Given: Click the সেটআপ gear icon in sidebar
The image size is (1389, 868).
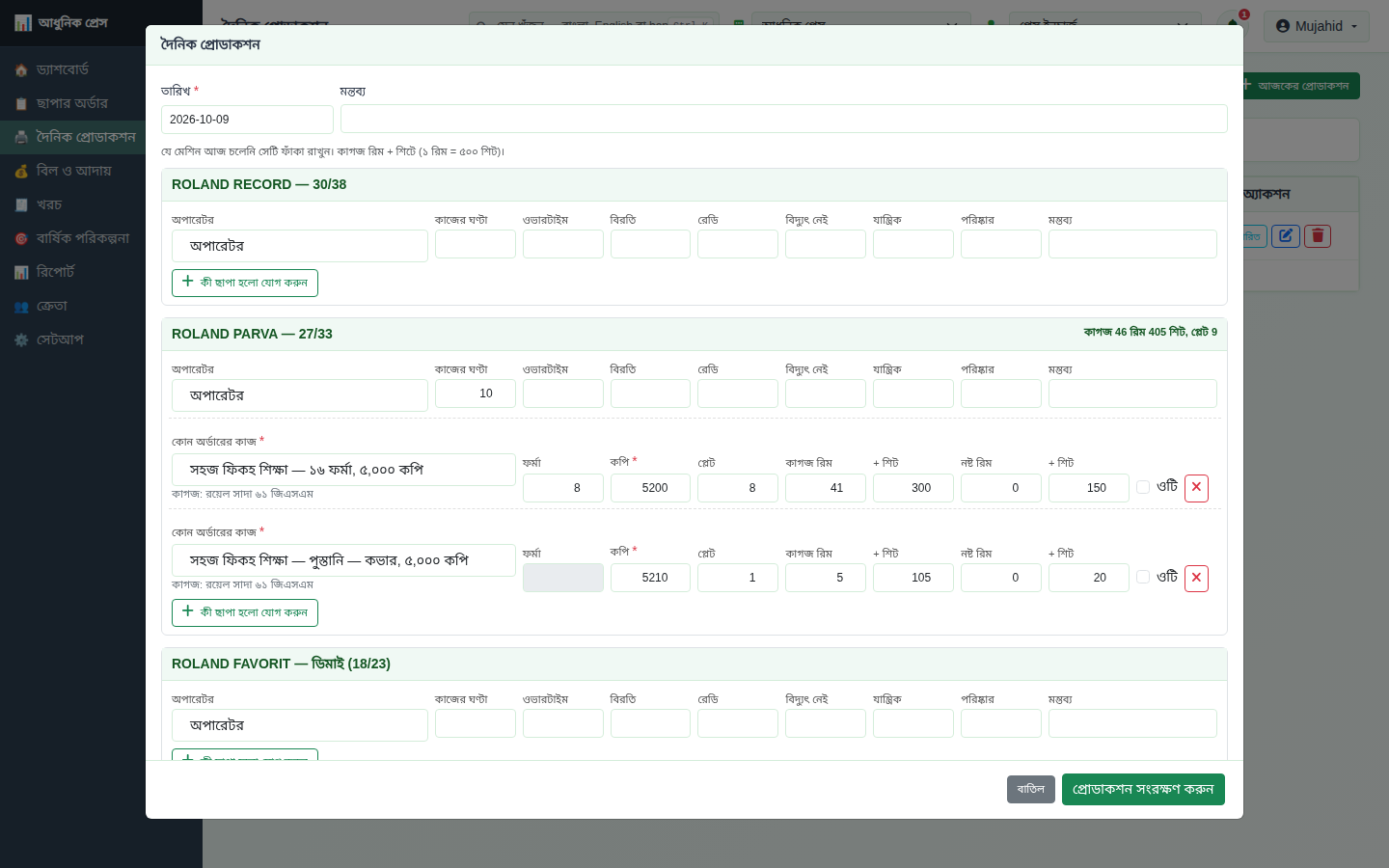Looking at the screenshot, I should pos(21,340).
